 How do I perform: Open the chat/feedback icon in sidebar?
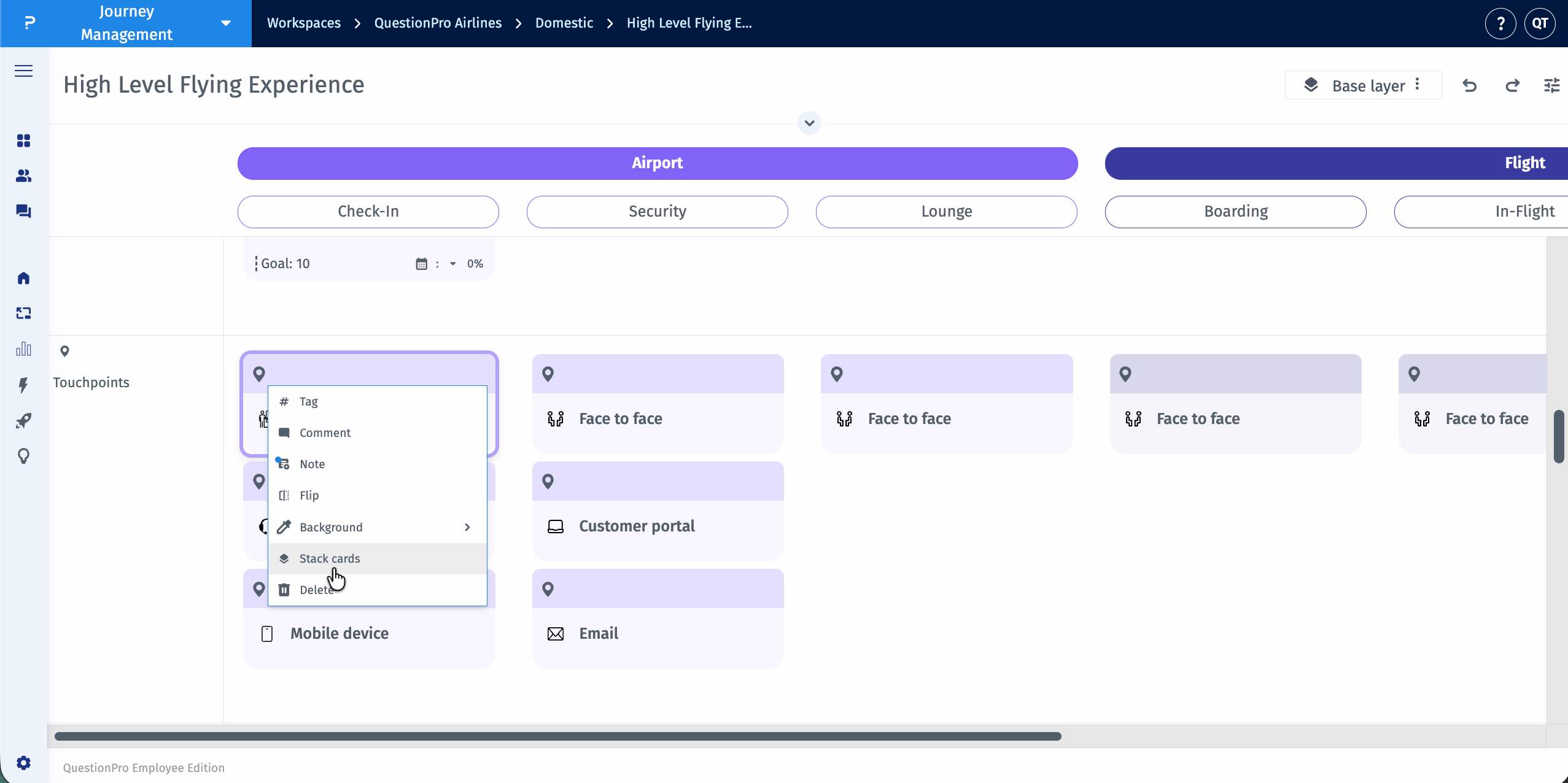point(23,211)
